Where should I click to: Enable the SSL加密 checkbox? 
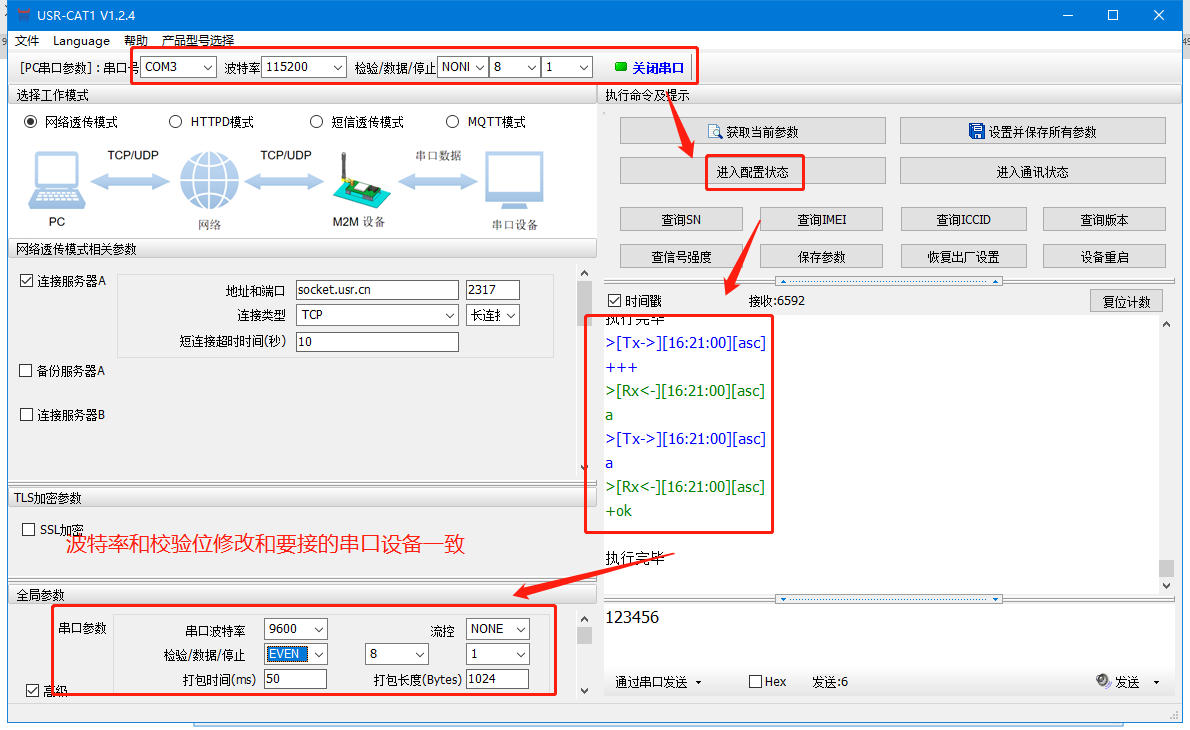point(28,530)
